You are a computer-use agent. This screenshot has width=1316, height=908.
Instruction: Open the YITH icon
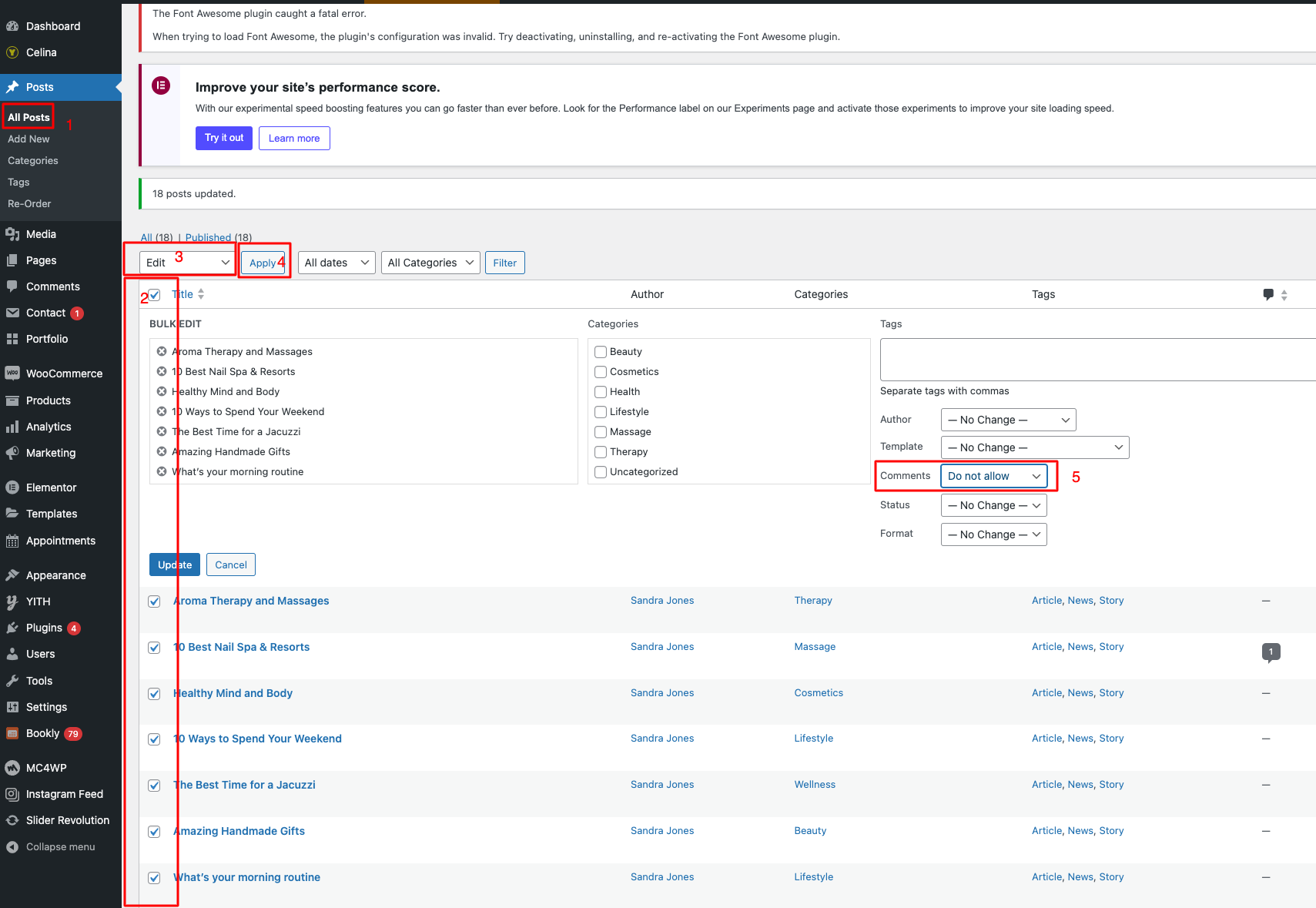click(12, 601)
